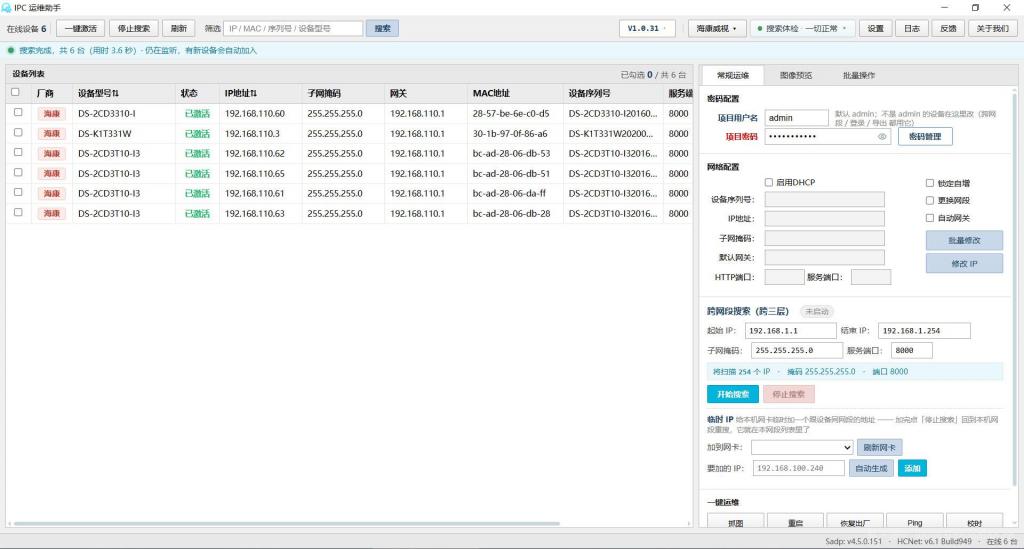The height and width of the screenshot is (549, 1024).
Task: Click the 服务端口 field showing 8000
Action: click(x=912, y=351)
